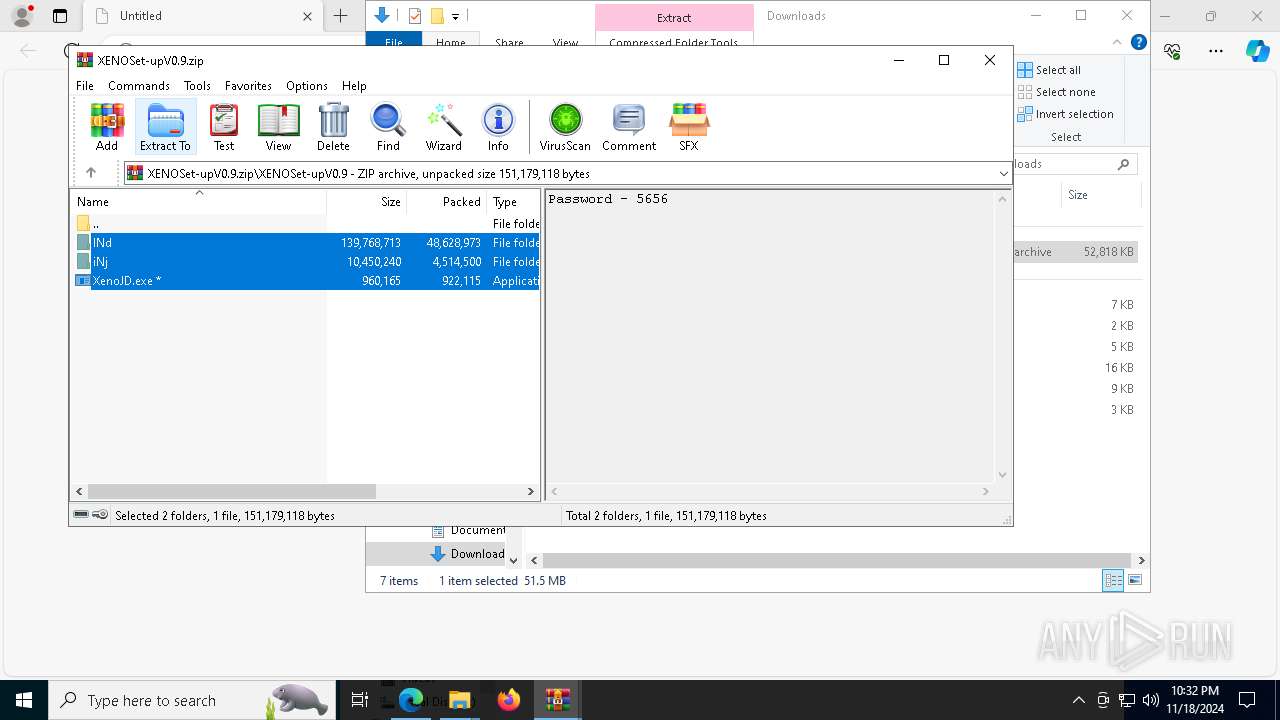Open new tab with plus button

point(340,16)
